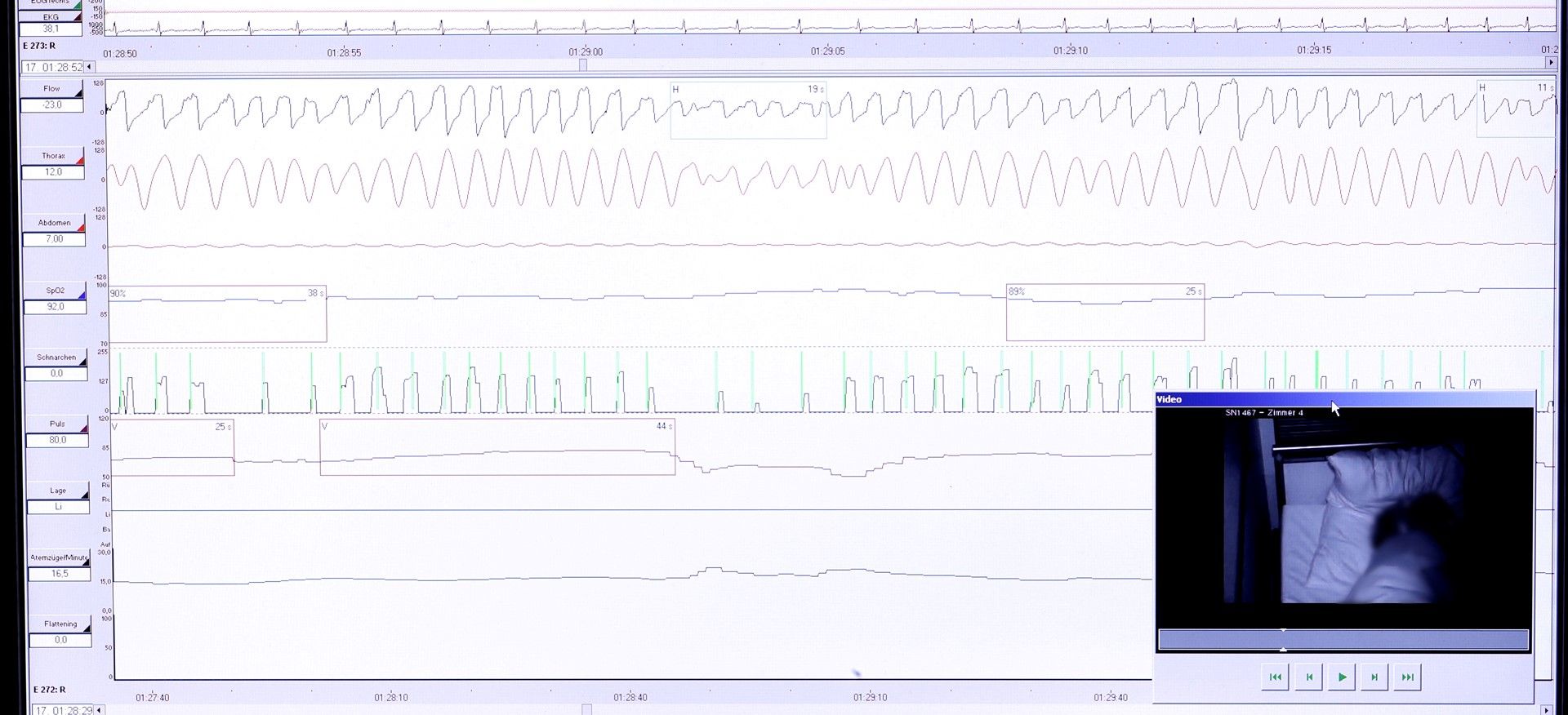This screenshot has width=1568, height=715.
Task: Click the Abdomen value field 7,00
Action: 54,239
